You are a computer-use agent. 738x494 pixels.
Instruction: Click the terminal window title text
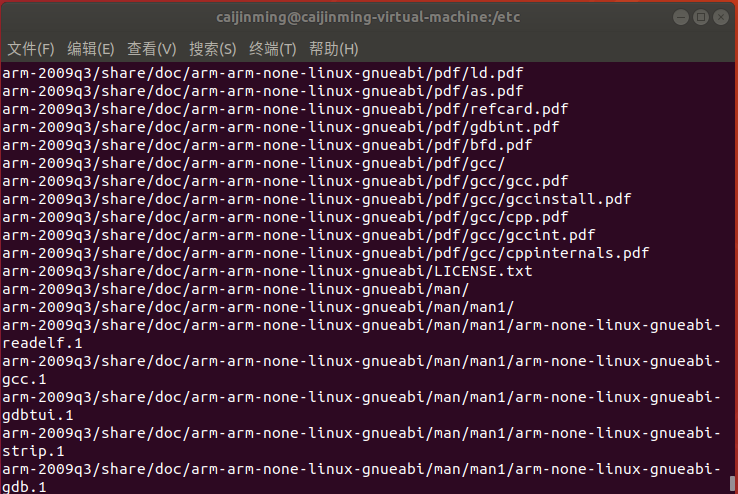368,17
